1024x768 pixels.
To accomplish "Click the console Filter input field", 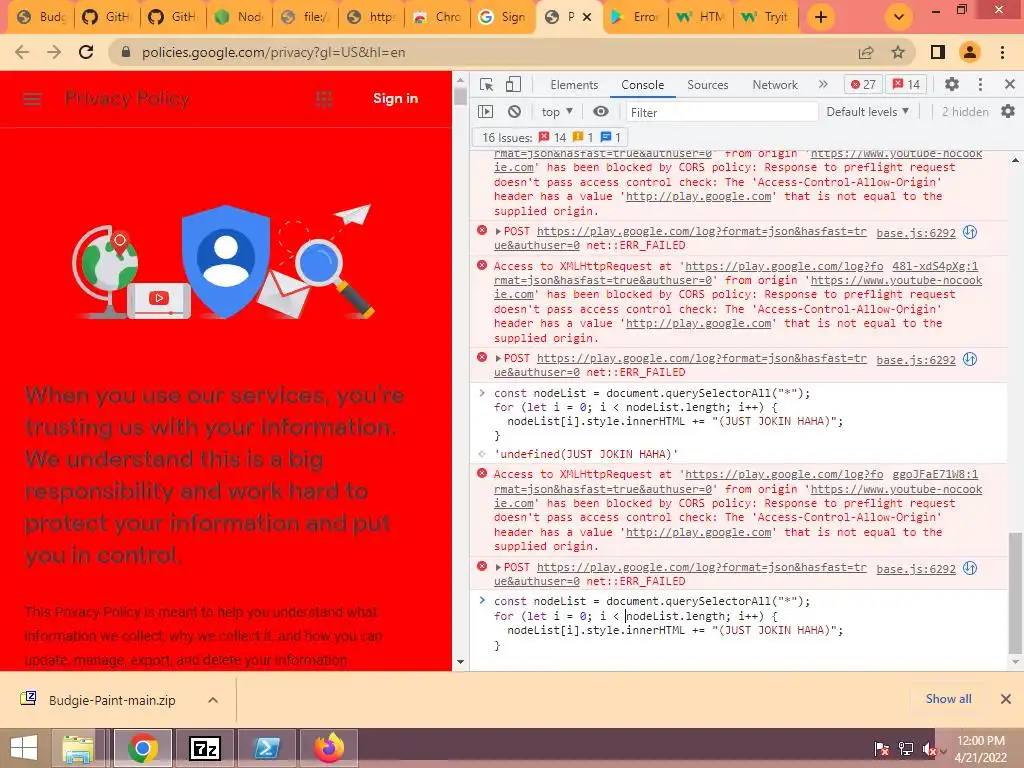I will click(722, 112).
